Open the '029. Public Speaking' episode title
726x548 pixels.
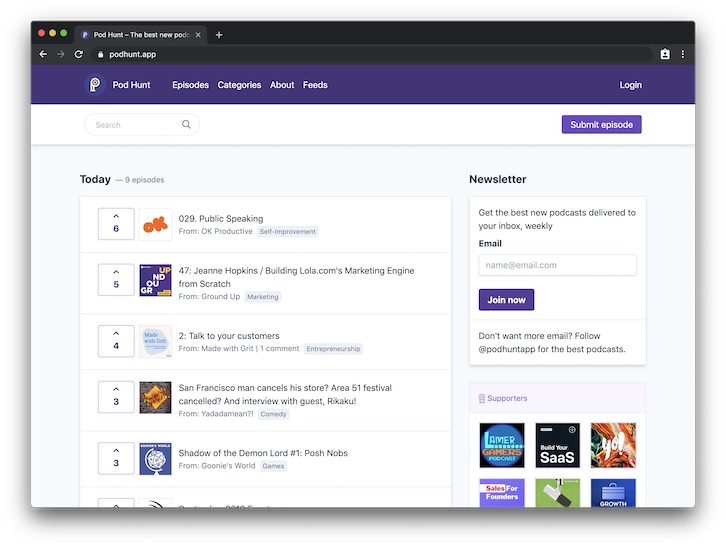click(221, 218)
